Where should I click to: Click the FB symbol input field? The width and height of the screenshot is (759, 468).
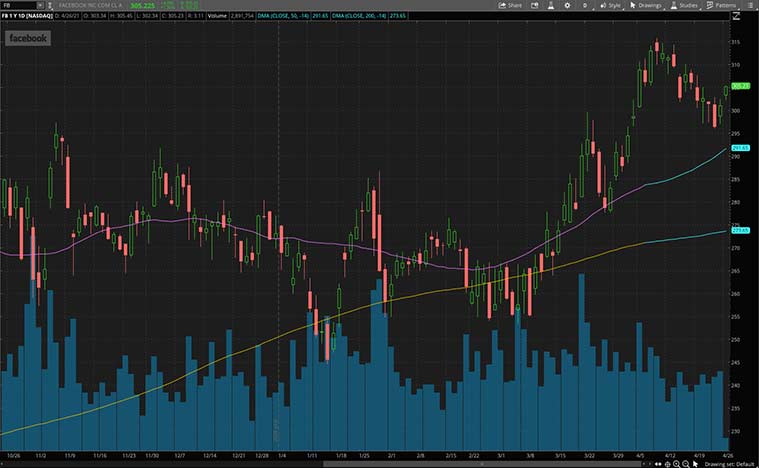(x=18, y=5)
